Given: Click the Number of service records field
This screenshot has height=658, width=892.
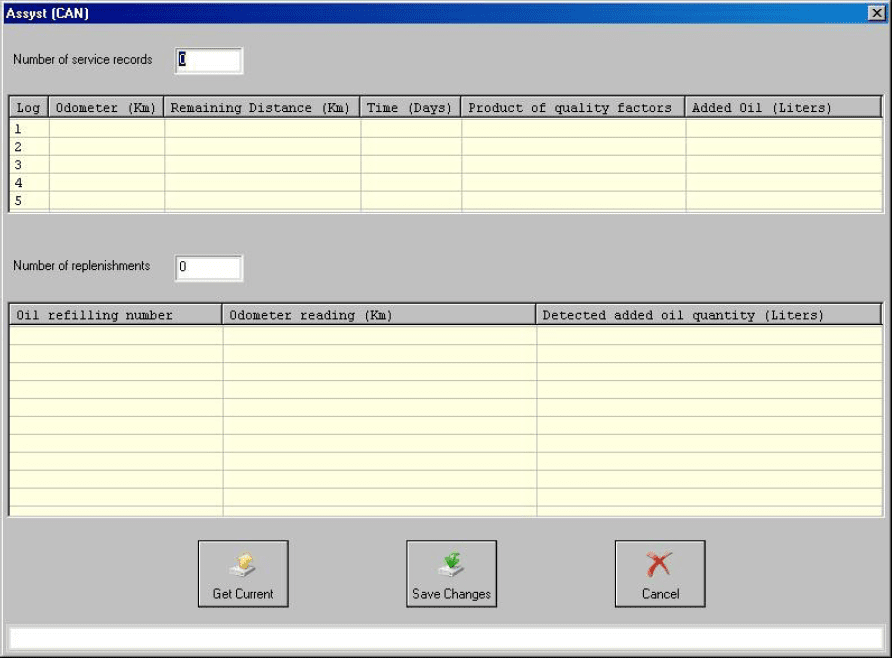Looking at the screenshot, I should click(x=209, y=60).
